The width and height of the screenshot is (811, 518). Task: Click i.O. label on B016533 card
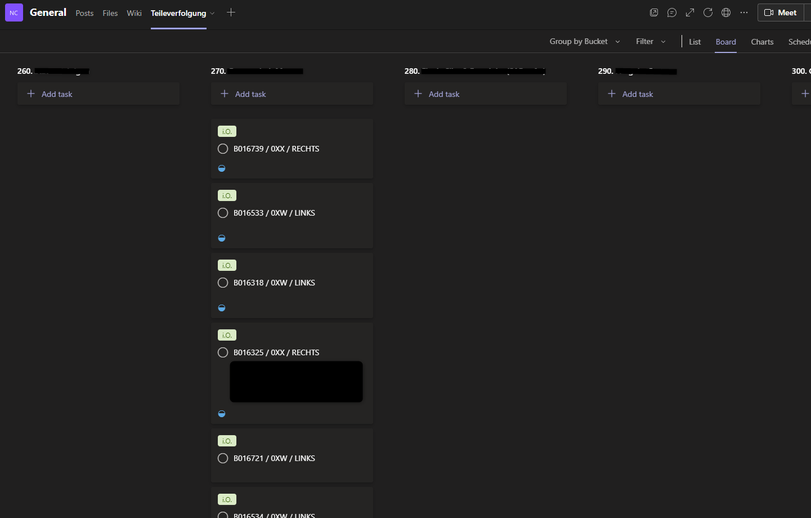point(227,195)
